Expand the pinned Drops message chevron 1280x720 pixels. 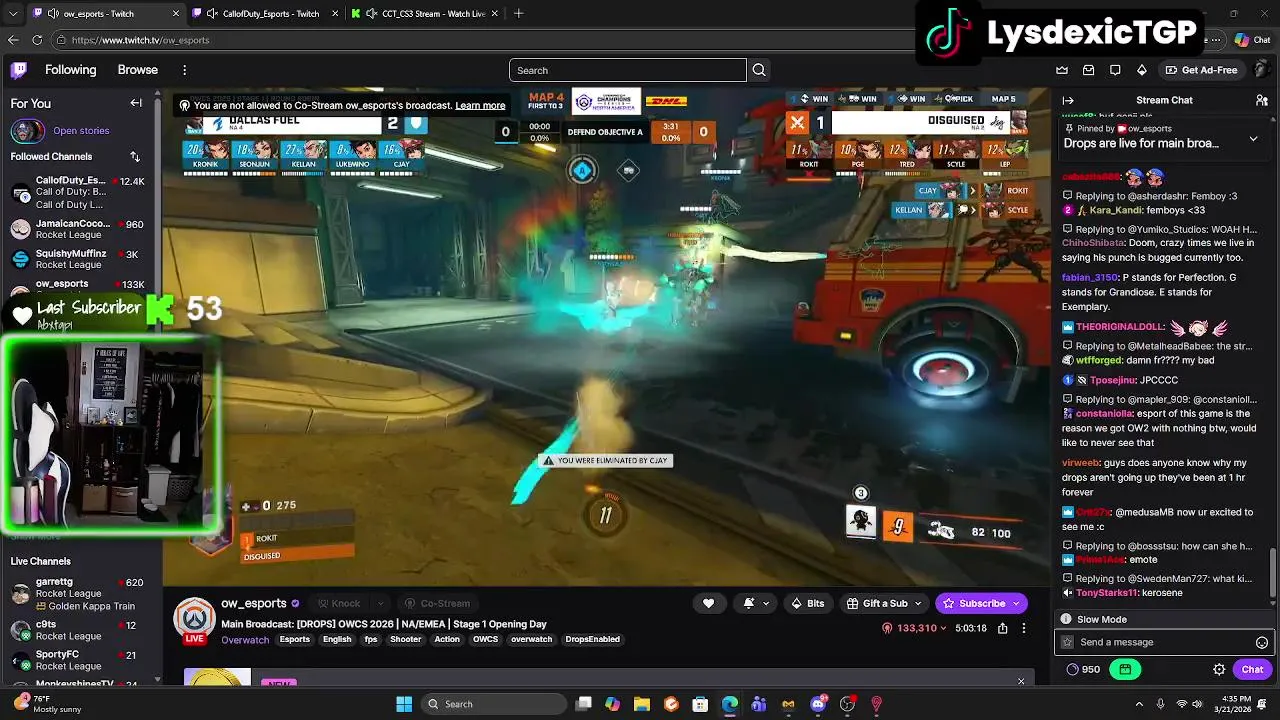[x=1253, y=139]
